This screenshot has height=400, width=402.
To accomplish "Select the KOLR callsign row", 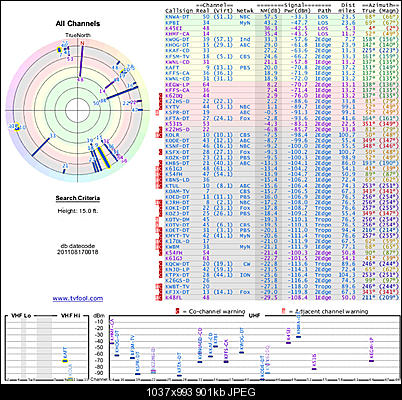I will click(282, 135).
